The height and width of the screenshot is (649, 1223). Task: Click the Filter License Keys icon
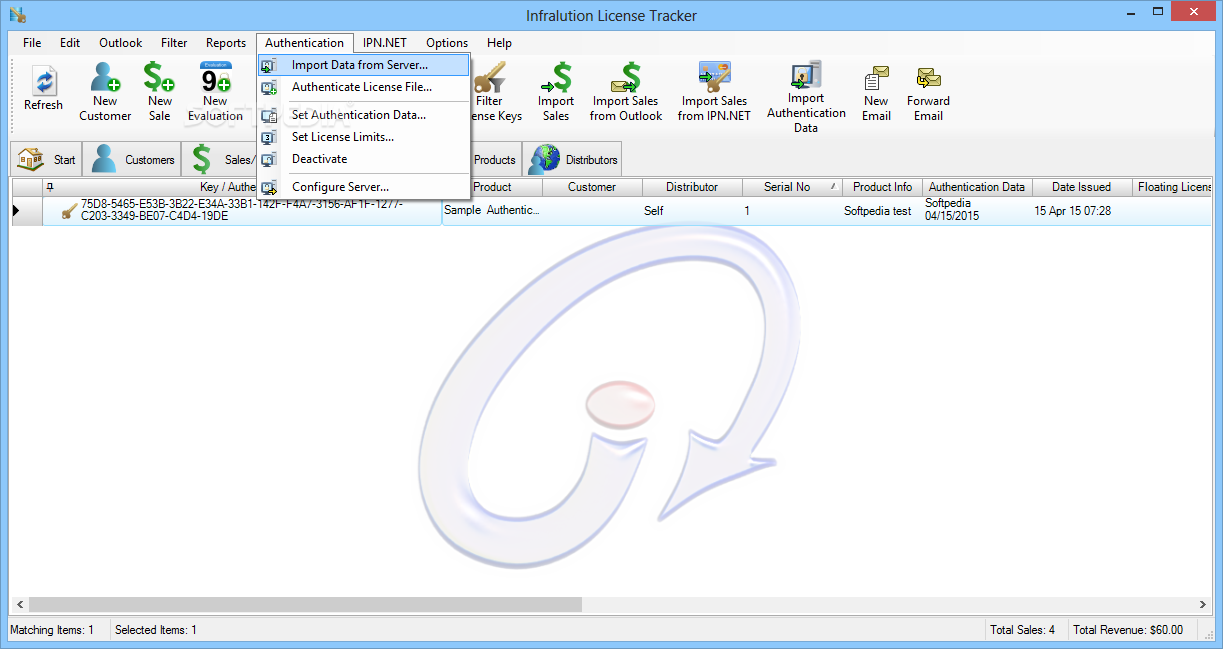click(490, 77)
